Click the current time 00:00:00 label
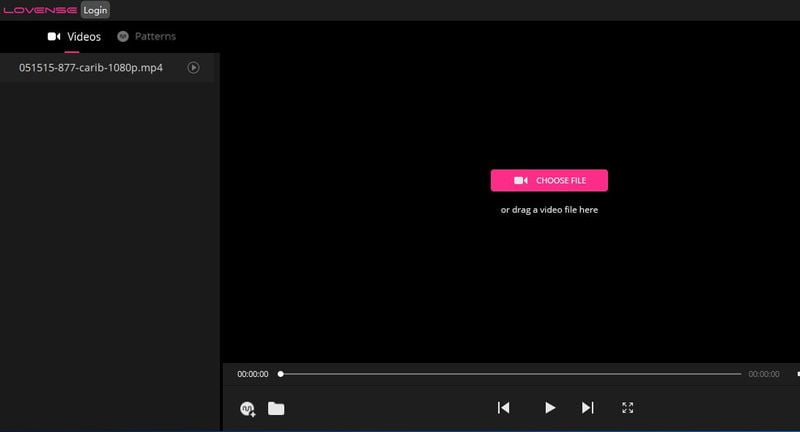800x432 pixels. pos(253,374)
